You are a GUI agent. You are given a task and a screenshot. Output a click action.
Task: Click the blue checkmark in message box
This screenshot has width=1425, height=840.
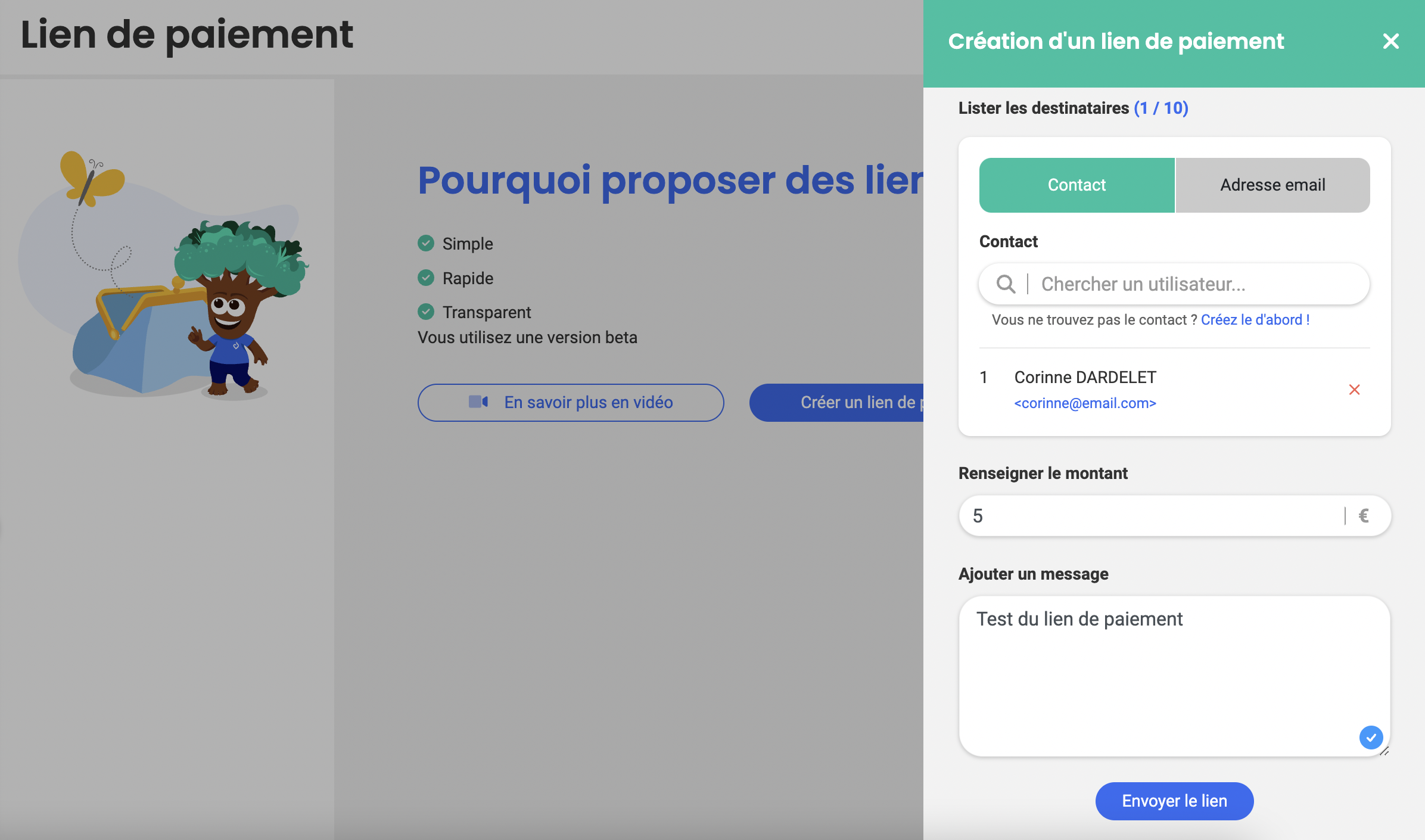(x=1371, y=738)
